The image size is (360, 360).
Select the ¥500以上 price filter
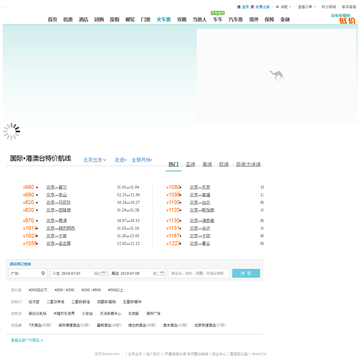coord(116,290)
